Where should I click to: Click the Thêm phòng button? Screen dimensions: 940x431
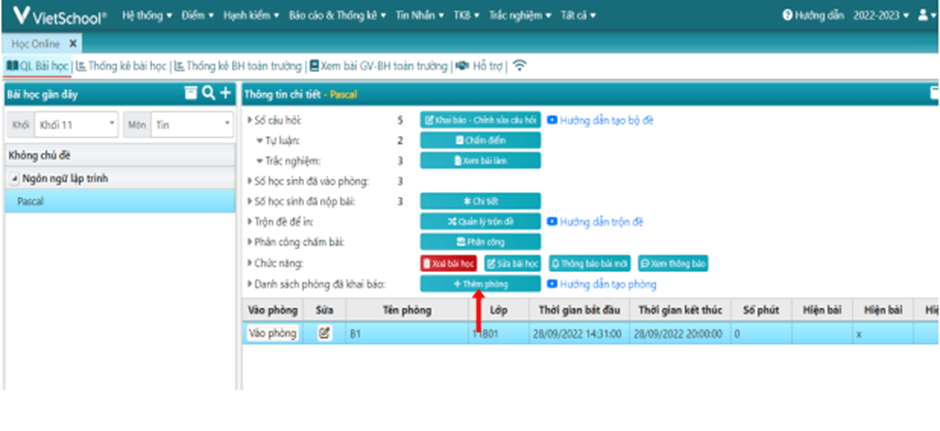point(479,284)
